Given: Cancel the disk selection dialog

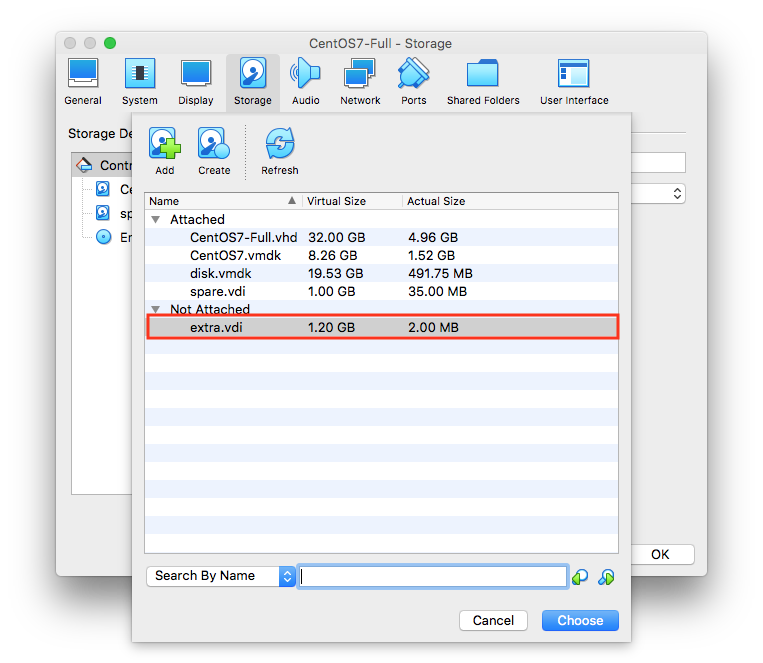Looking at the screenshot, I should click(x=493, y=621).
